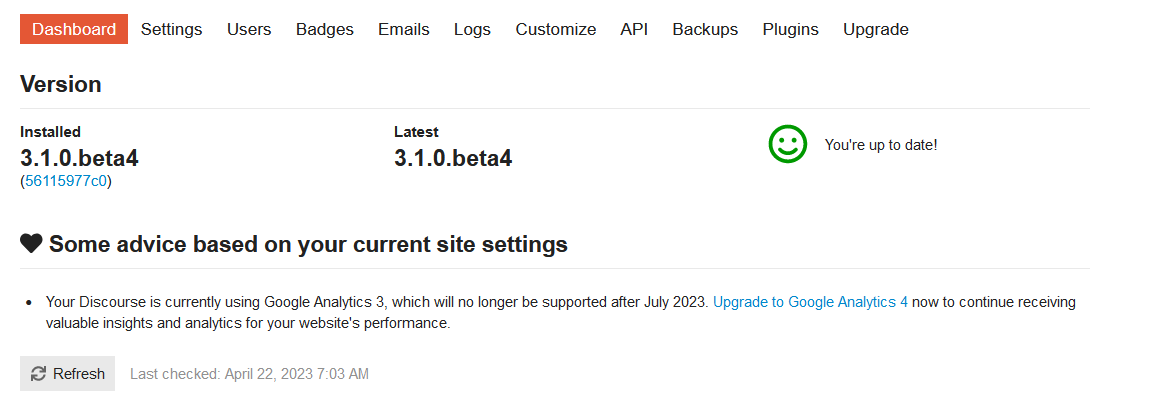Switch to the Settings tab
Screen dimensions: 1167x413
tap(171, 29)
